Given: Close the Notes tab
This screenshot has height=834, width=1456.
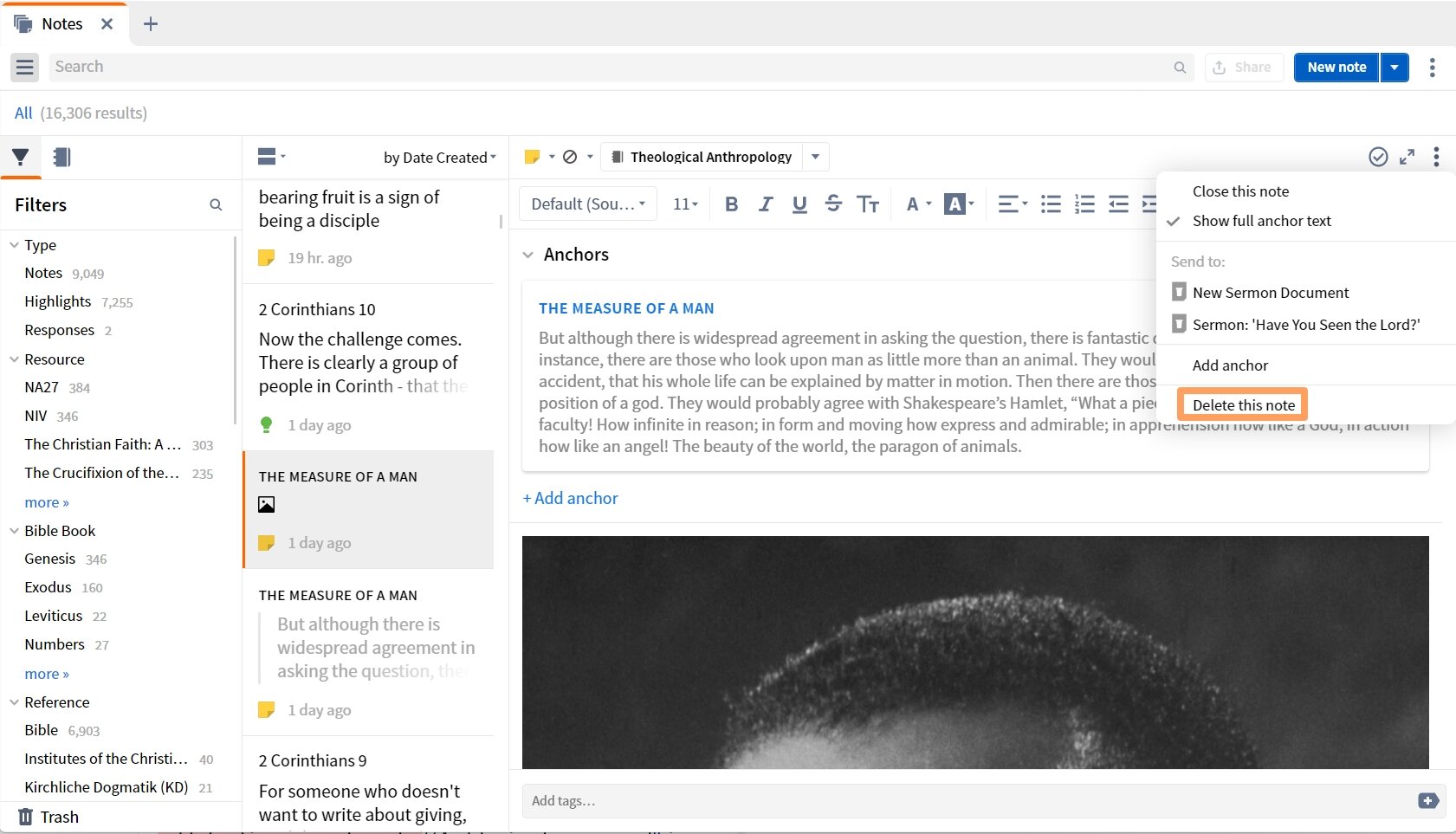Looking at the screenshot, I should [x=107, y=24].
